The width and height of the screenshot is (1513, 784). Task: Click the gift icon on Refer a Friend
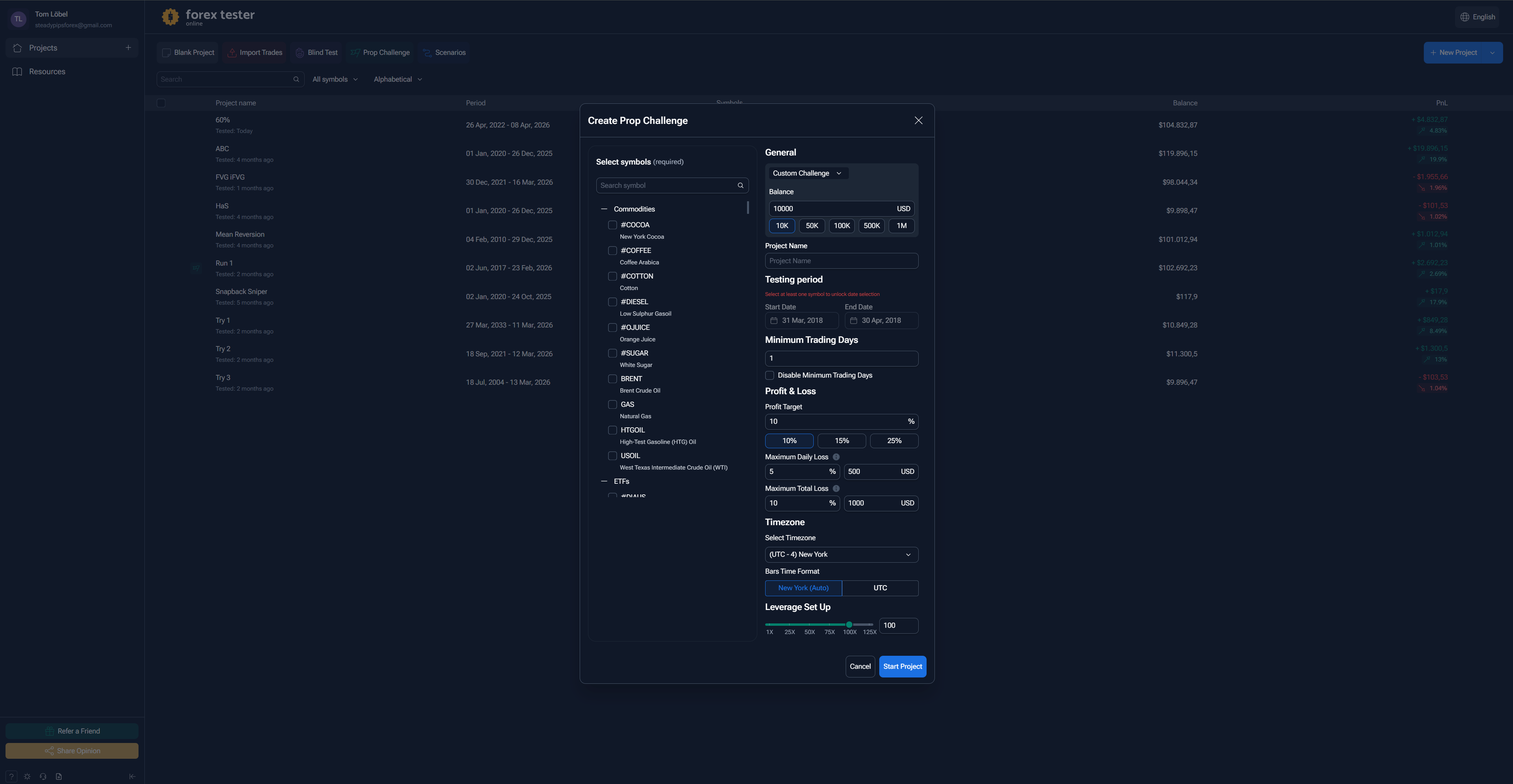point(50,731)
